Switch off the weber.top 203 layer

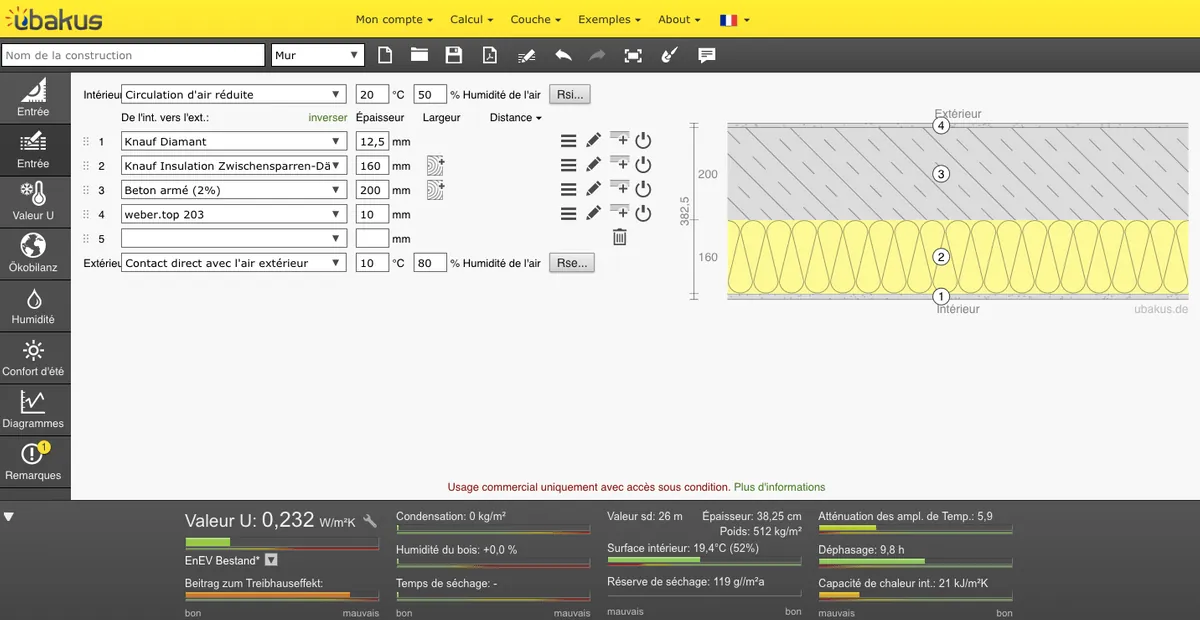(x=643, y=214)
